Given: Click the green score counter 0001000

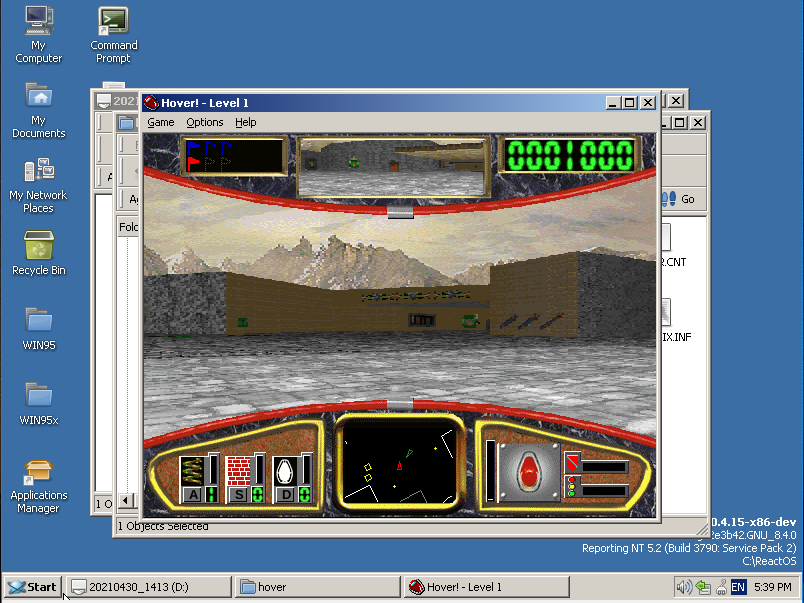Looking at the screenshot, I should coord(570,155).
